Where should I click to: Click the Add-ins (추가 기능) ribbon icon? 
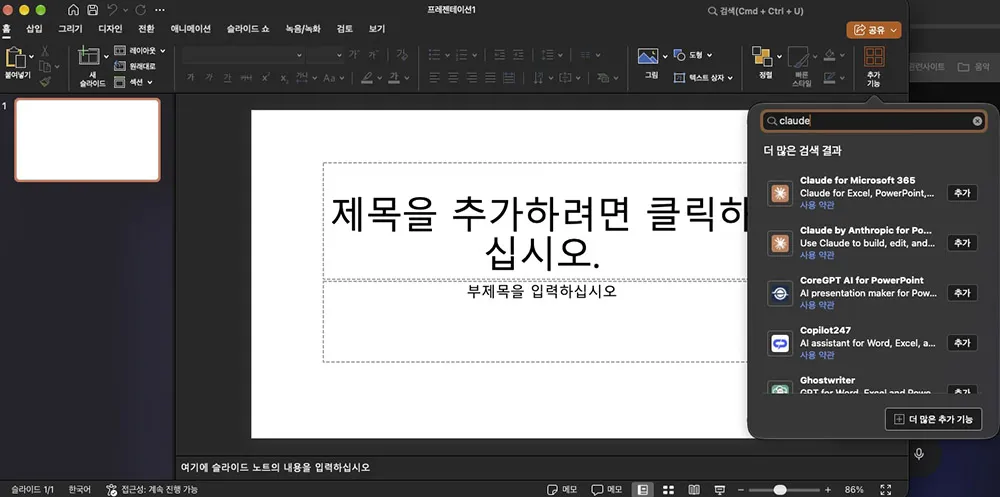pos(874,57)
